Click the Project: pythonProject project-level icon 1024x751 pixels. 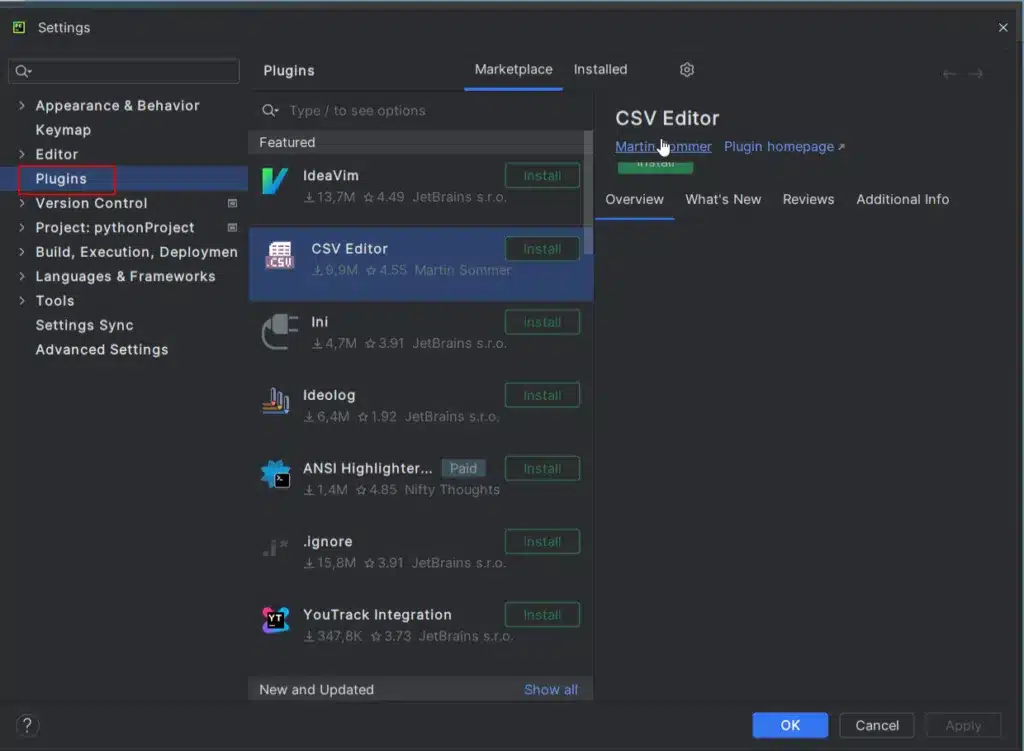[x=232, y=227]
